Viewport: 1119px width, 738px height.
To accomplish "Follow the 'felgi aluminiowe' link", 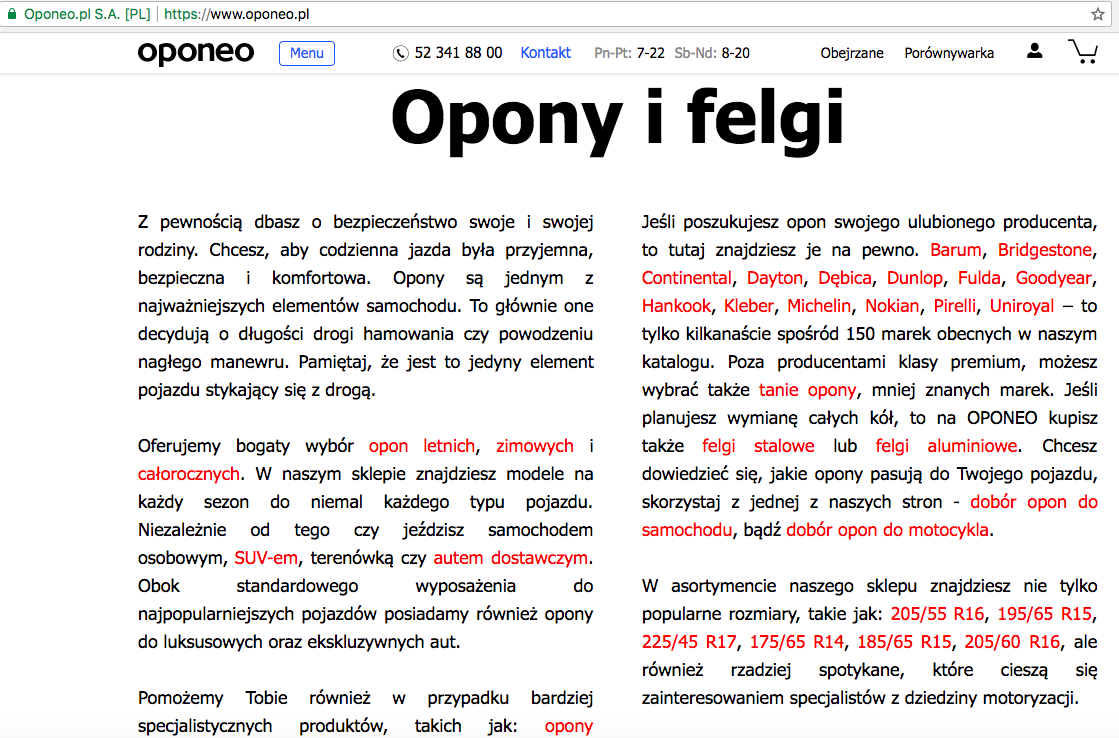I will pyautogui.click(x=946, y=445).
